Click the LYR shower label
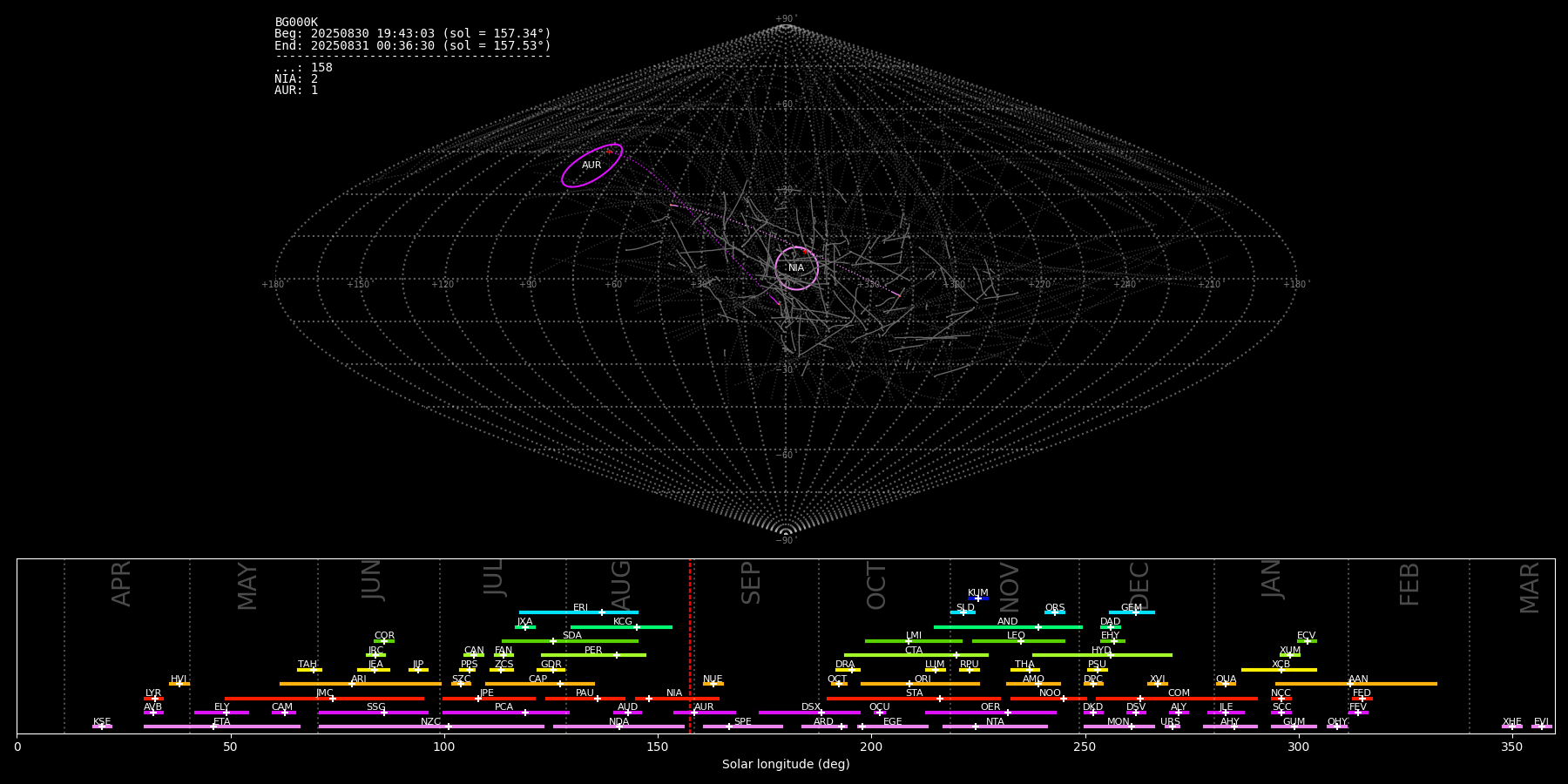Image resolution: width=1568 pixels, height=784 pixels. [153, 693]
